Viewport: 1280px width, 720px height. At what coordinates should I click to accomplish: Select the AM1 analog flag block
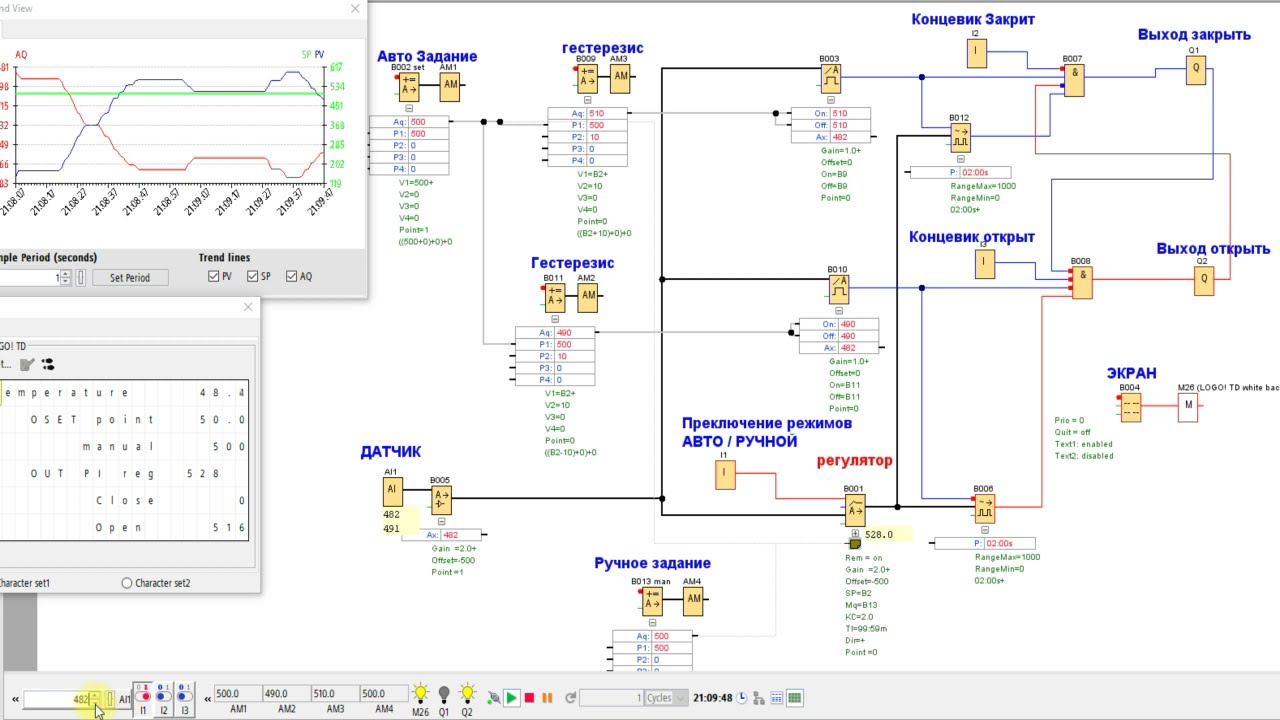(450, 85)
